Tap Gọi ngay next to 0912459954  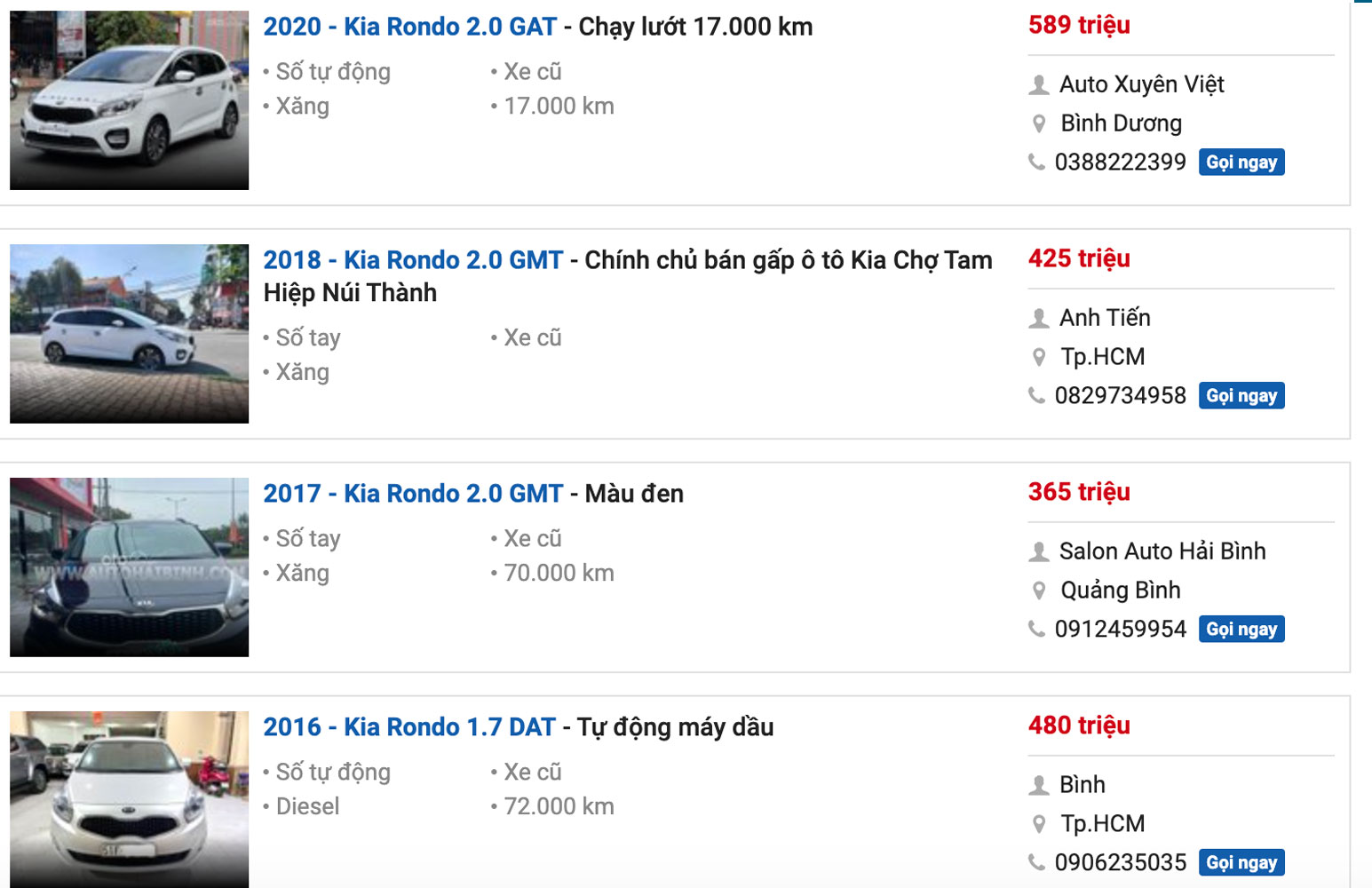(1241, 630)
